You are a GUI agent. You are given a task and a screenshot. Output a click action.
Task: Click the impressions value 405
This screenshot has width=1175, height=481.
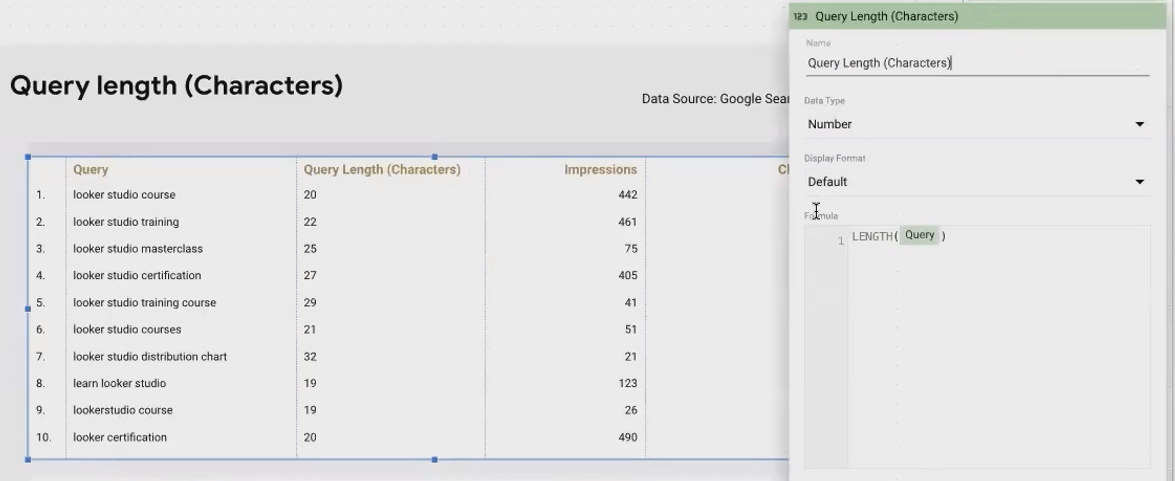(627, 276)
